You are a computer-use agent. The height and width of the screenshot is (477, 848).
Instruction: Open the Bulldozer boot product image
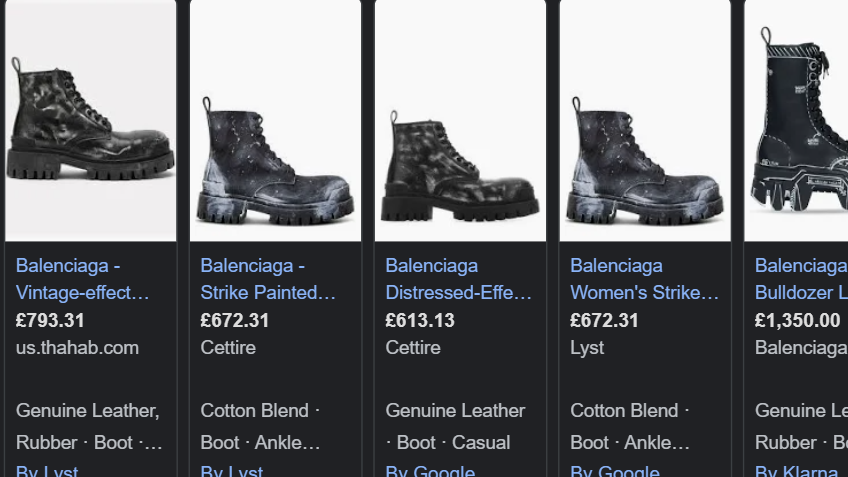[800, 120]
